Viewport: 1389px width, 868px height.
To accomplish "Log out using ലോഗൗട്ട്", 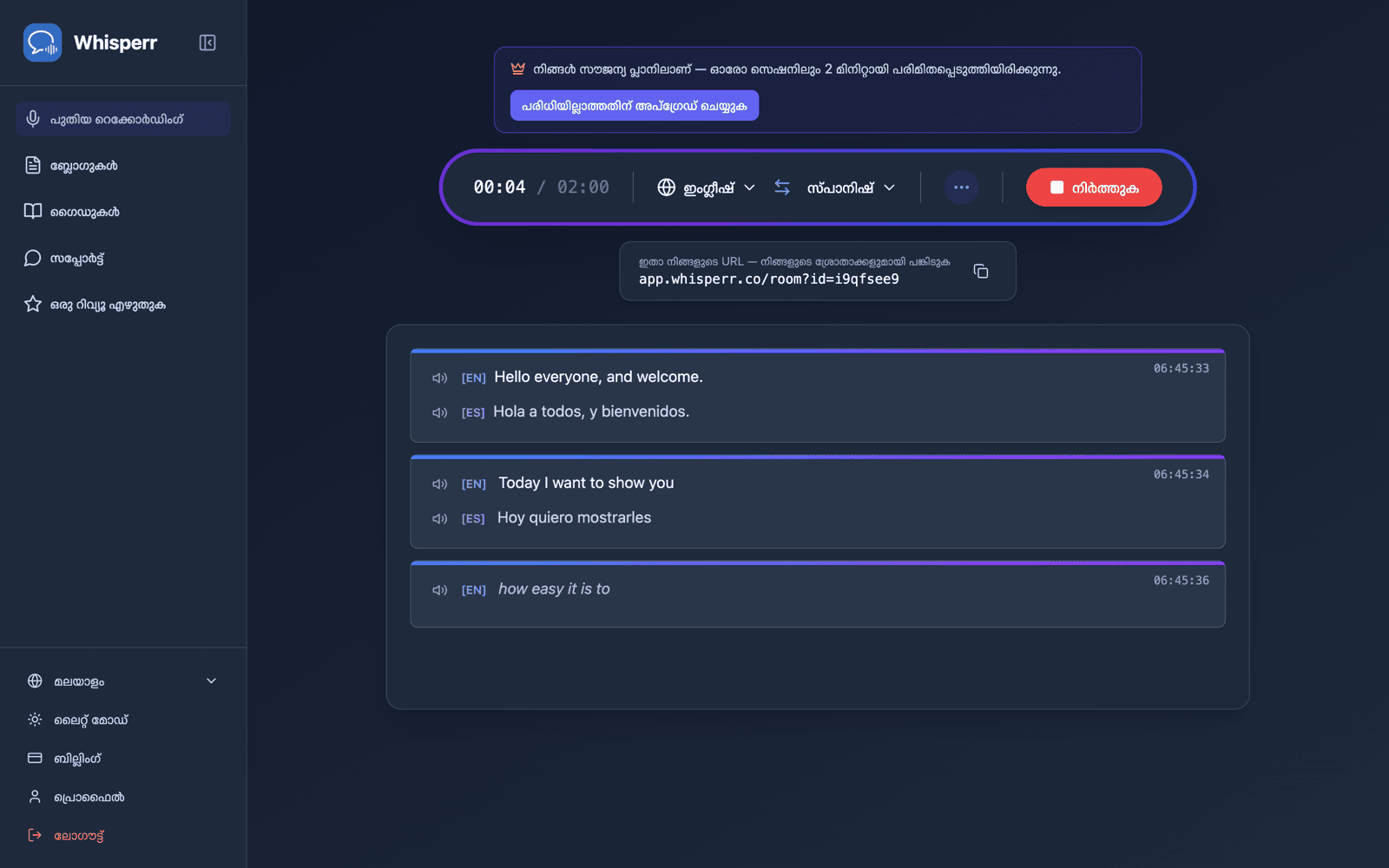I will 122,835.
